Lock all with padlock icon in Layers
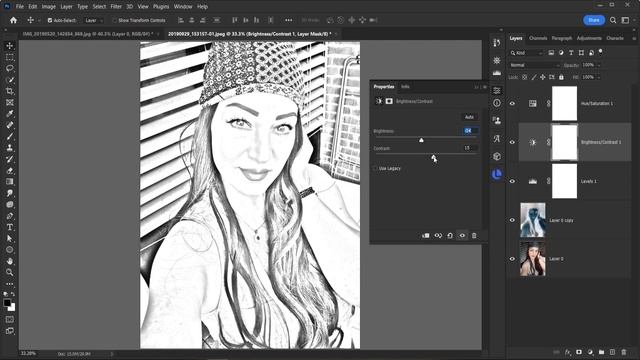640x360 pixels. [561, 77]
